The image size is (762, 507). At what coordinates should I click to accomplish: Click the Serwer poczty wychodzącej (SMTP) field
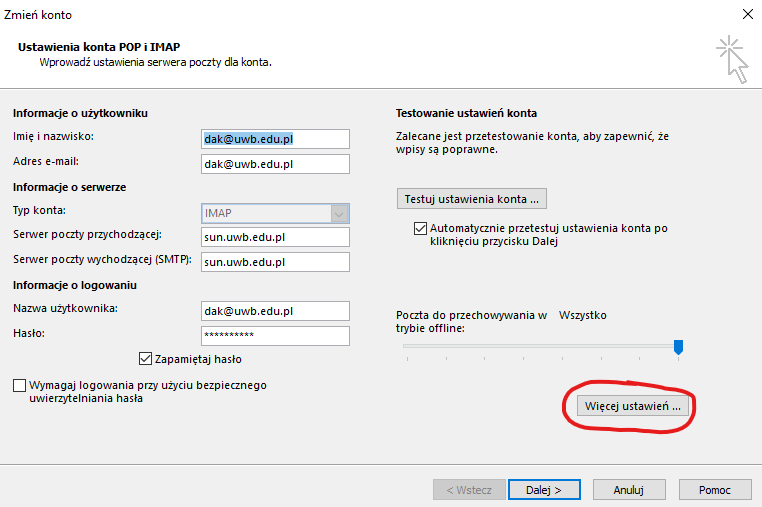275,262
